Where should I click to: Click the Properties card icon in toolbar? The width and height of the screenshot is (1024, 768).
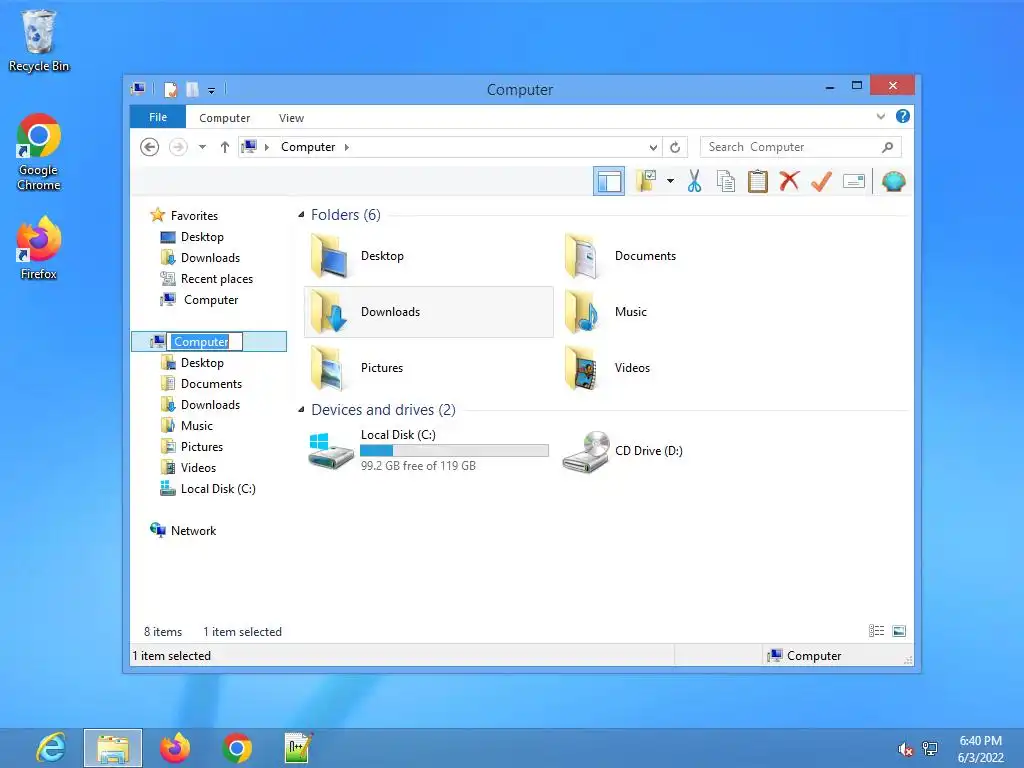click(854, 181)
